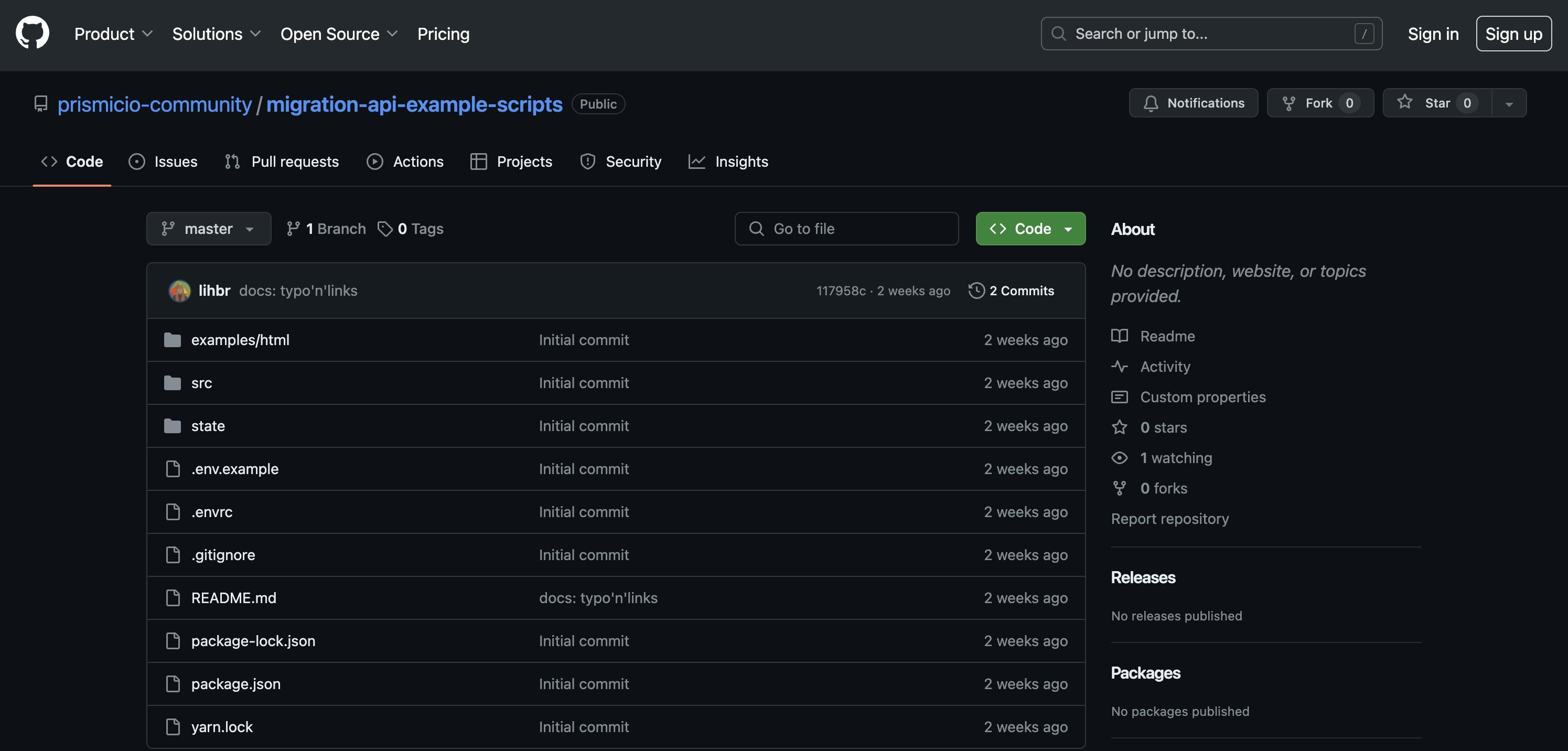View the 0 Tags link

[410, 229]
